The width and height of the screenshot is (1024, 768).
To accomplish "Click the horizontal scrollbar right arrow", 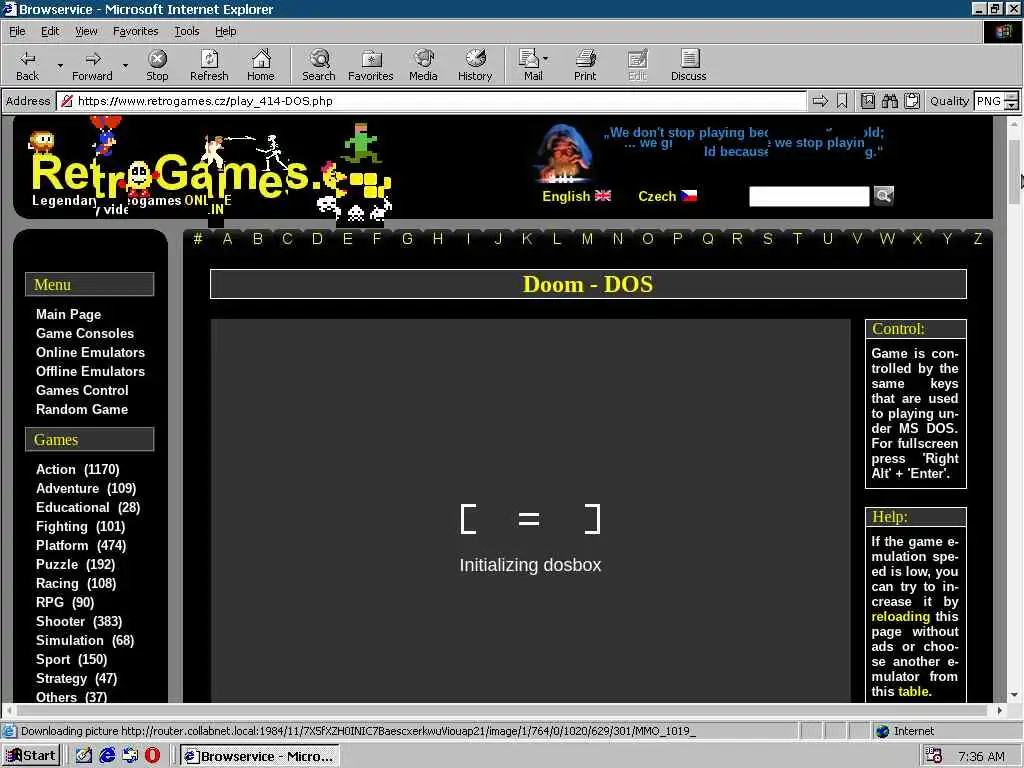I will point(1000,710).
